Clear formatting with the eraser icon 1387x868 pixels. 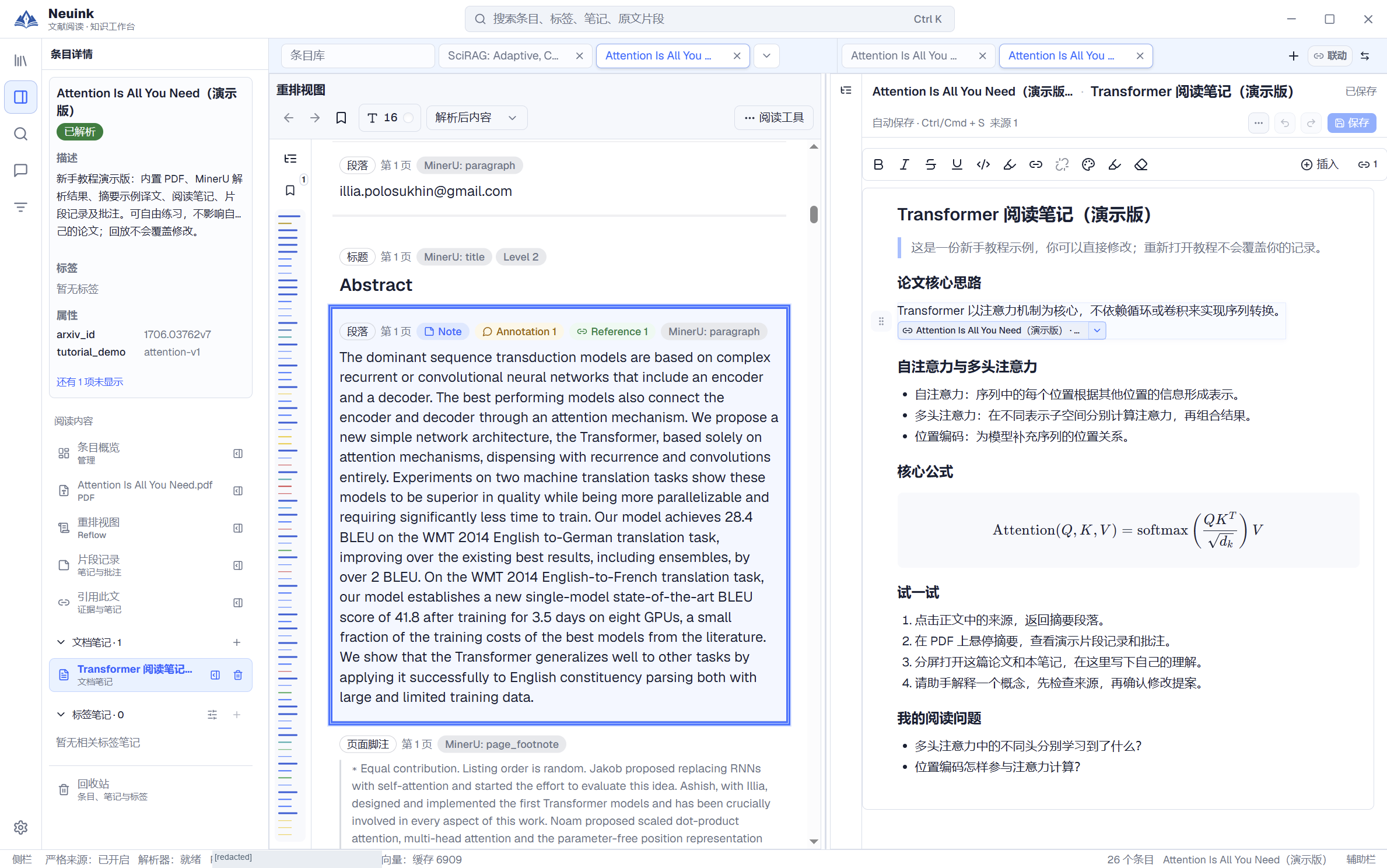(x=1141, y=164)
